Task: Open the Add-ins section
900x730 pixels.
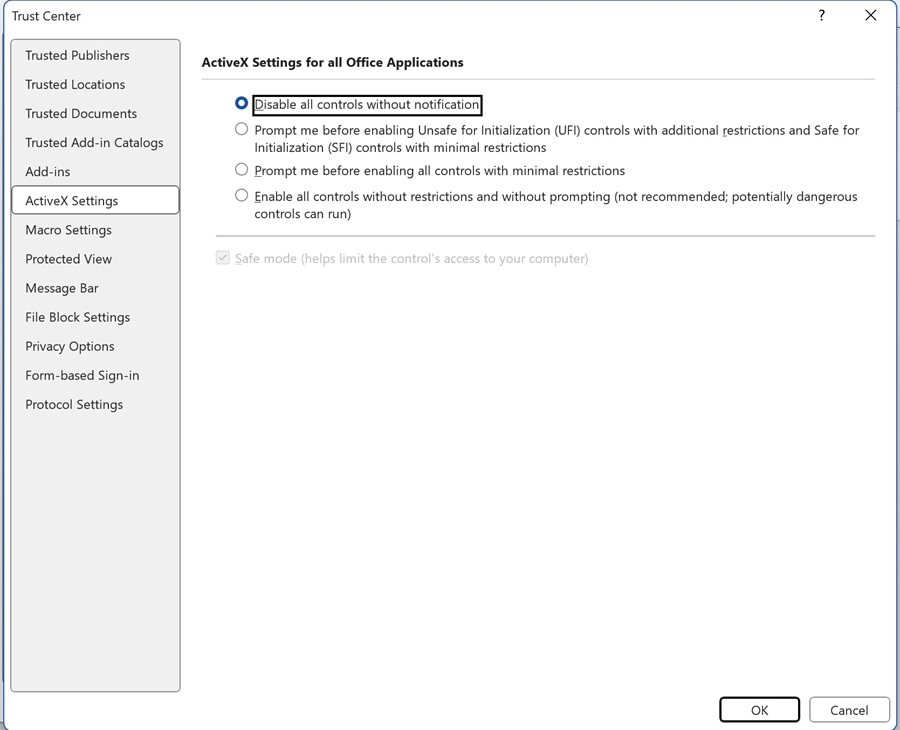Action: 48,171
